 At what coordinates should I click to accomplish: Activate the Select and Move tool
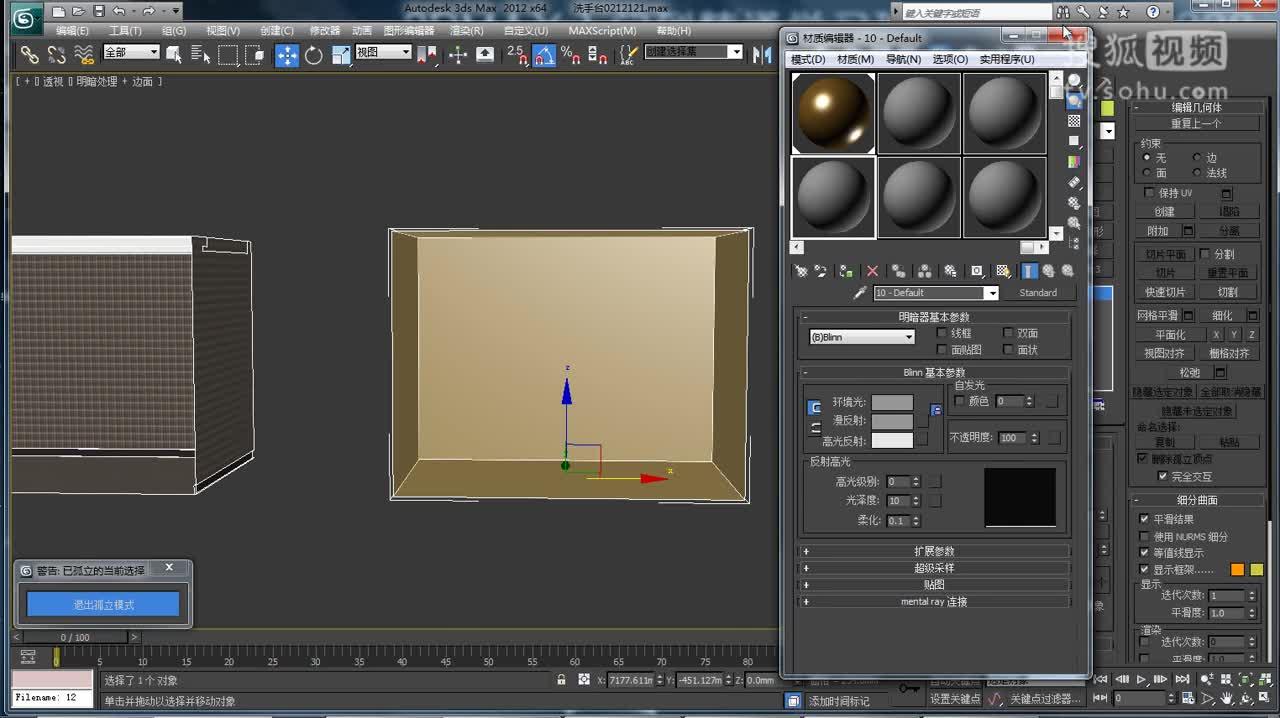point(286,55)
